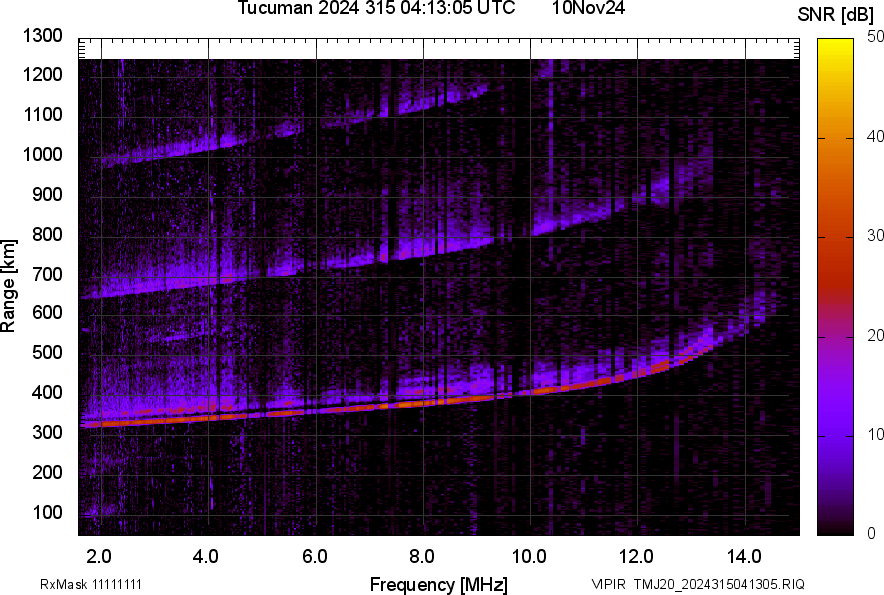Click the '1000' range tick label
Viewport: 884px width, 595px height.
click(42, 154)
